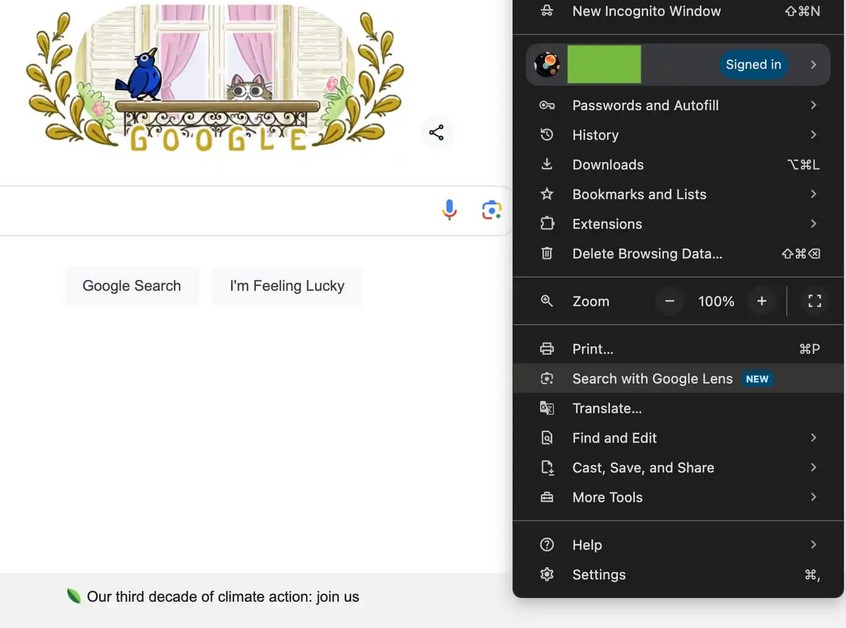Click the Google Doodle image
This screenshot has width=846, height=628.
point(215,78)
